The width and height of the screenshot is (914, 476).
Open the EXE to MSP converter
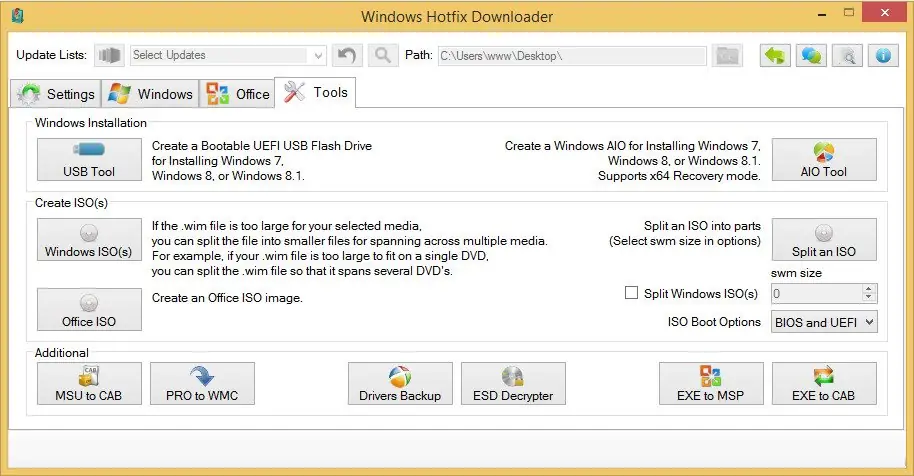pyautogui.click(x=711, y=383)
